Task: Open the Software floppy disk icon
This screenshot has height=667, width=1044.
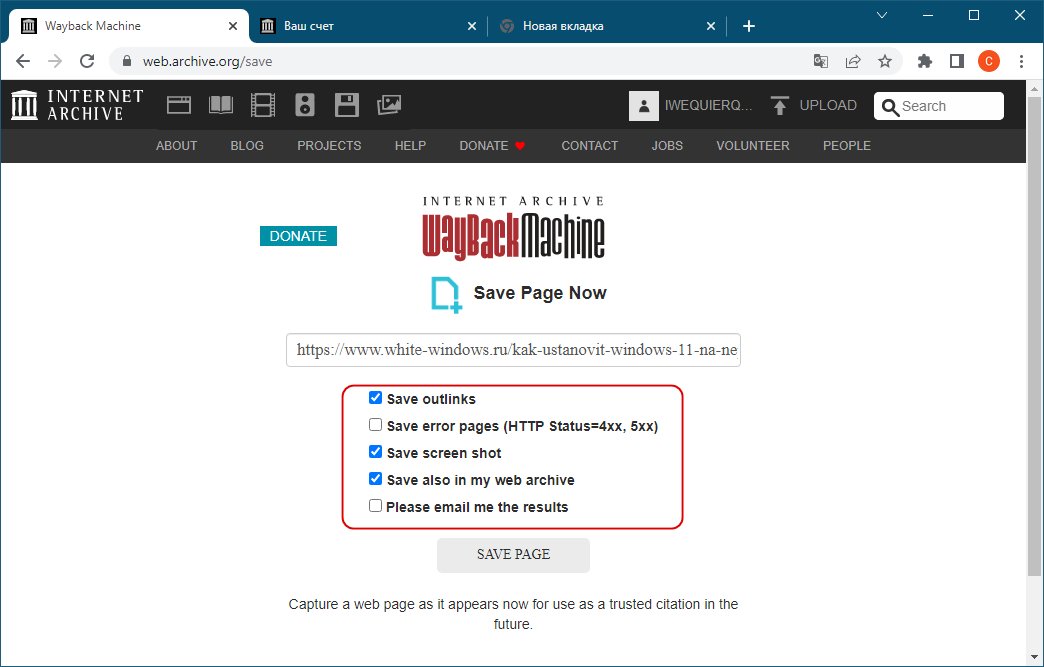Action: coord(347,105)
